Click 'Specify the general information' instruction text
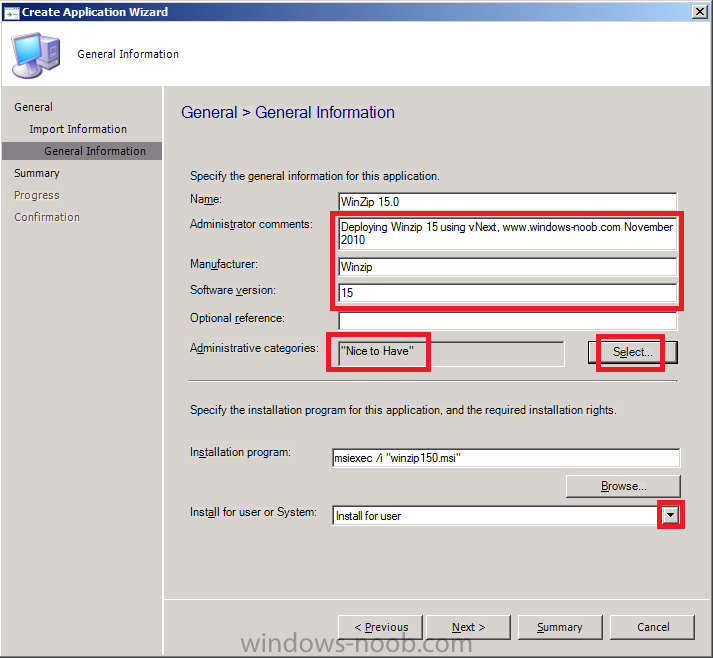 point(315,176)
